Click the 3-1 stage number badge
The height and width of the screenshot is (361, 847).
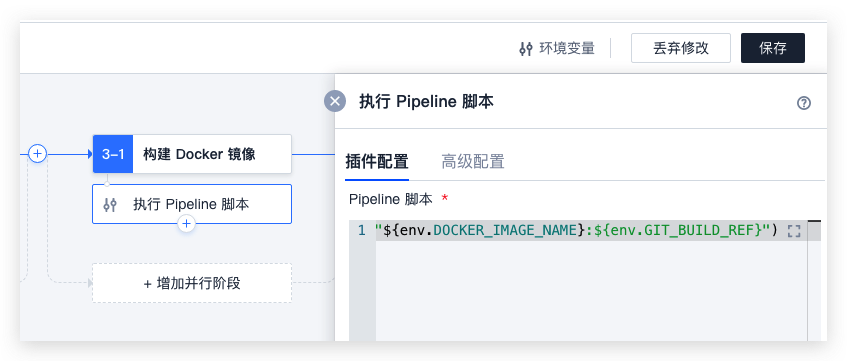[113, 154]
